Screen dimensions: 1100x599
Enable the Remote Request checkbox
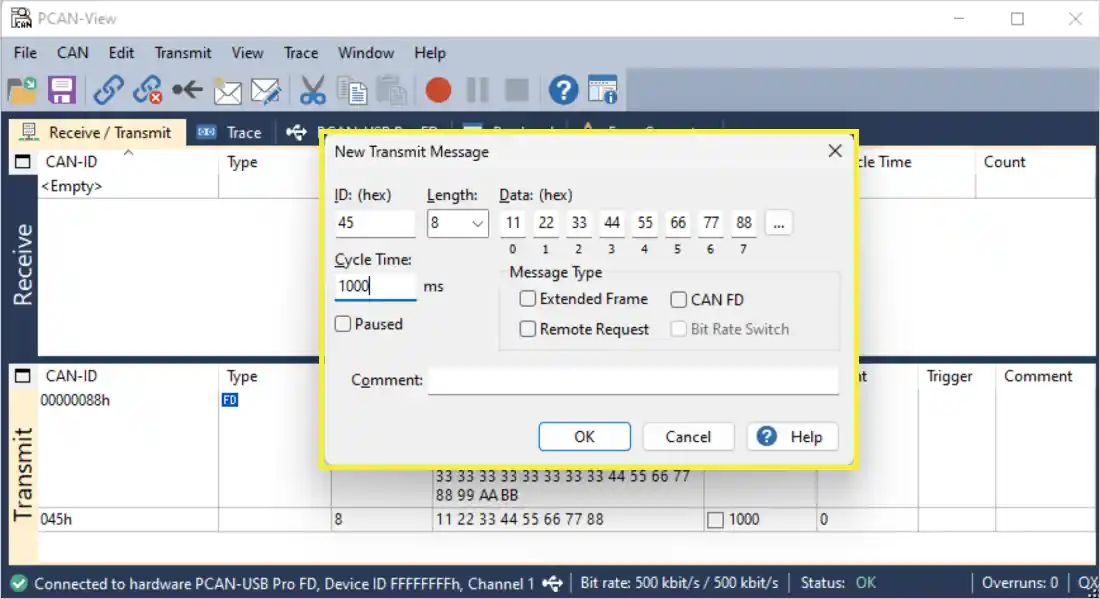[x=528, y=329]
